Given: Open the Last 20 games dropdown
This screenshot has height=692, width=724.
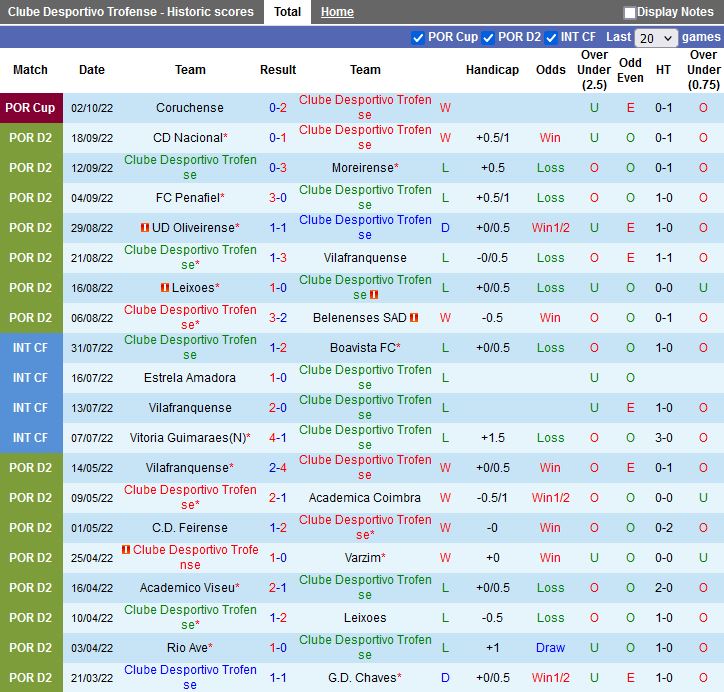Looking at the screenshot, I should click(656, 38).
